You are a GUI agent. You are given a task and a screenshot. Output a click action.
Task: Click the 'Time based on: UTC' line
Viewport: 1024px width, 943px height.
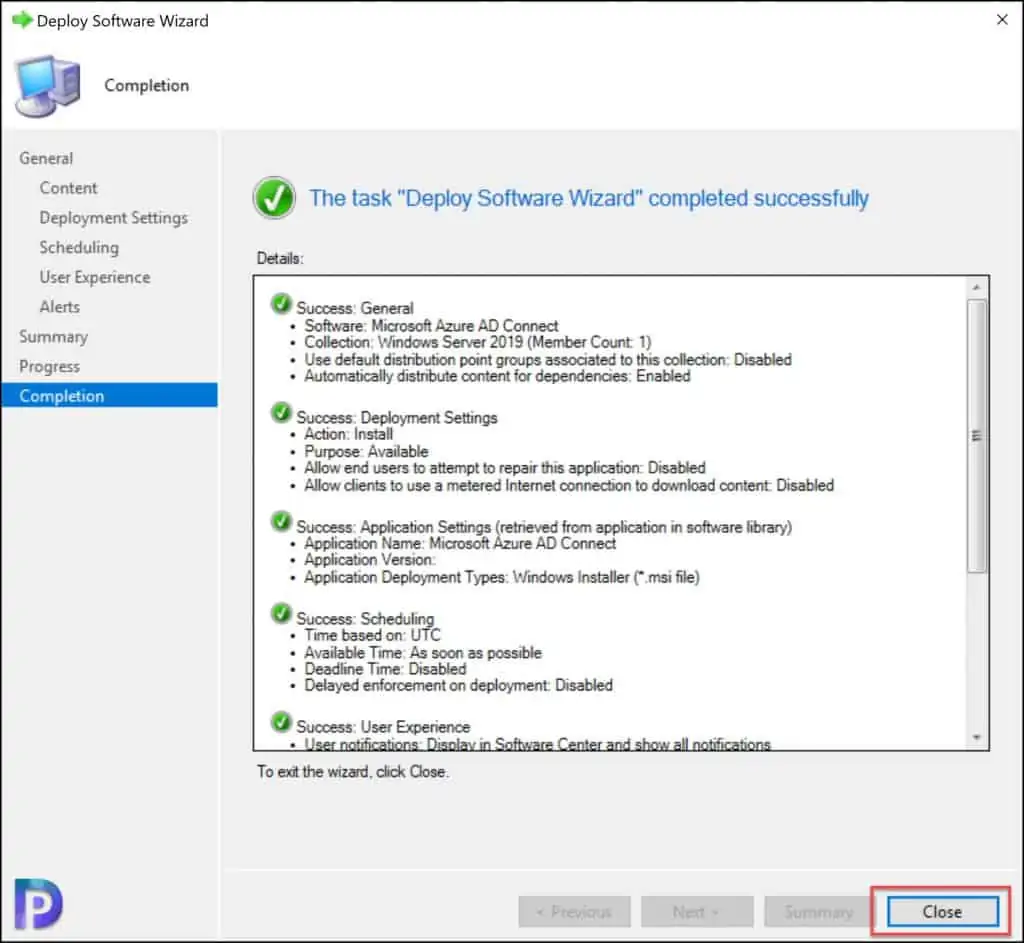pos(372,635)
